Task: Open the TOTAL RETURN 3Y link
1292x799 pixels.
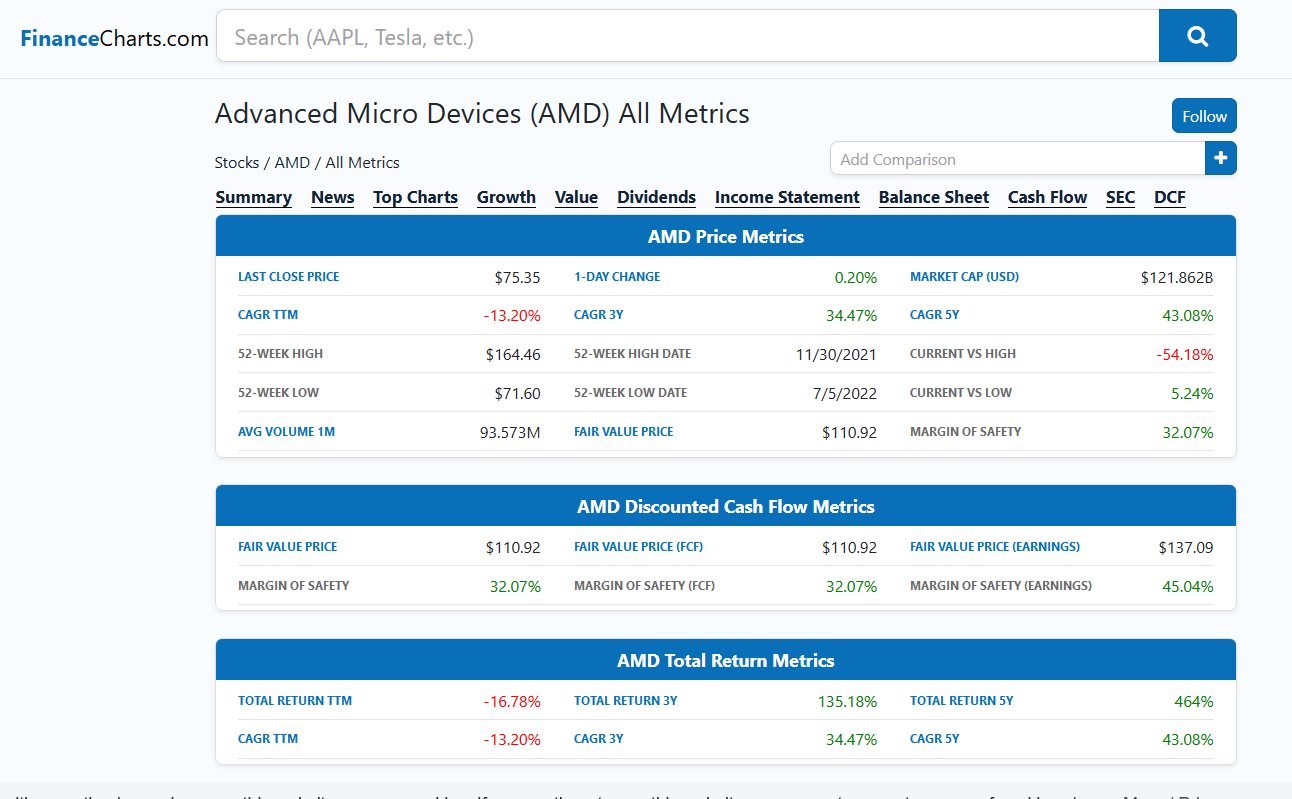Action: pos(626,701)
